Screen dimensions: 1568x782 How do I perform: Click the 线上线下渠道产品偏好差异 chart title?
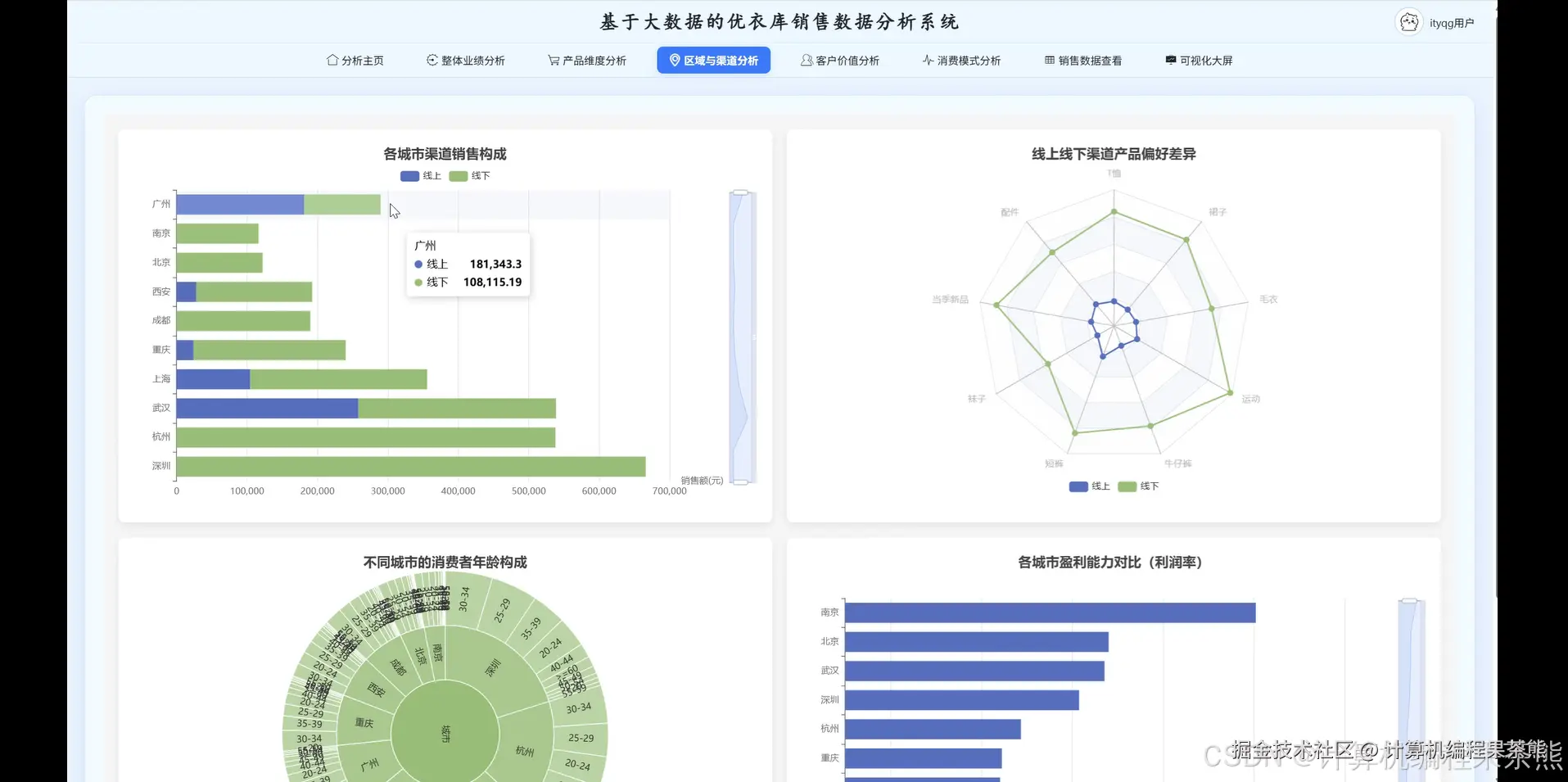(x=1114, y=154)
